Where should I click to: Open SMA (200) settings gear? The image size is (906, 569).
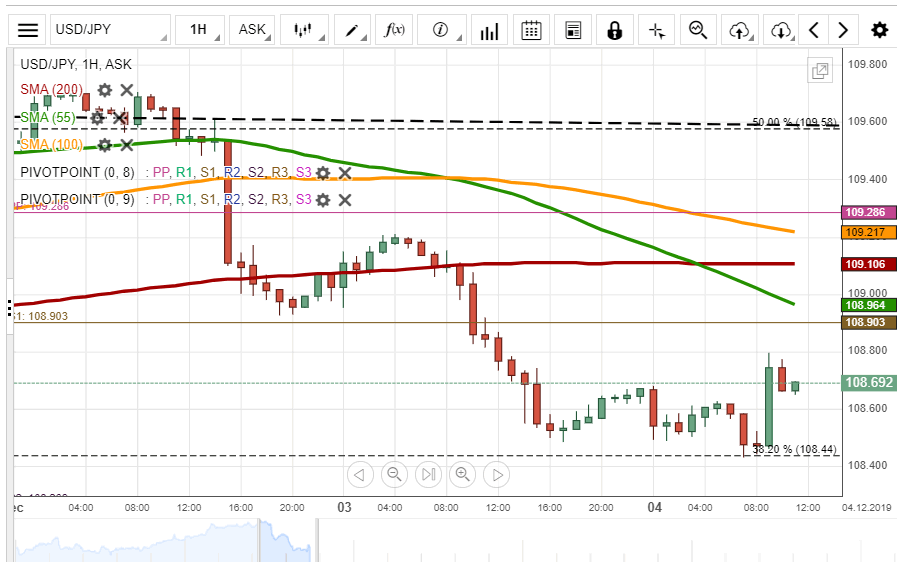point(105,90)
